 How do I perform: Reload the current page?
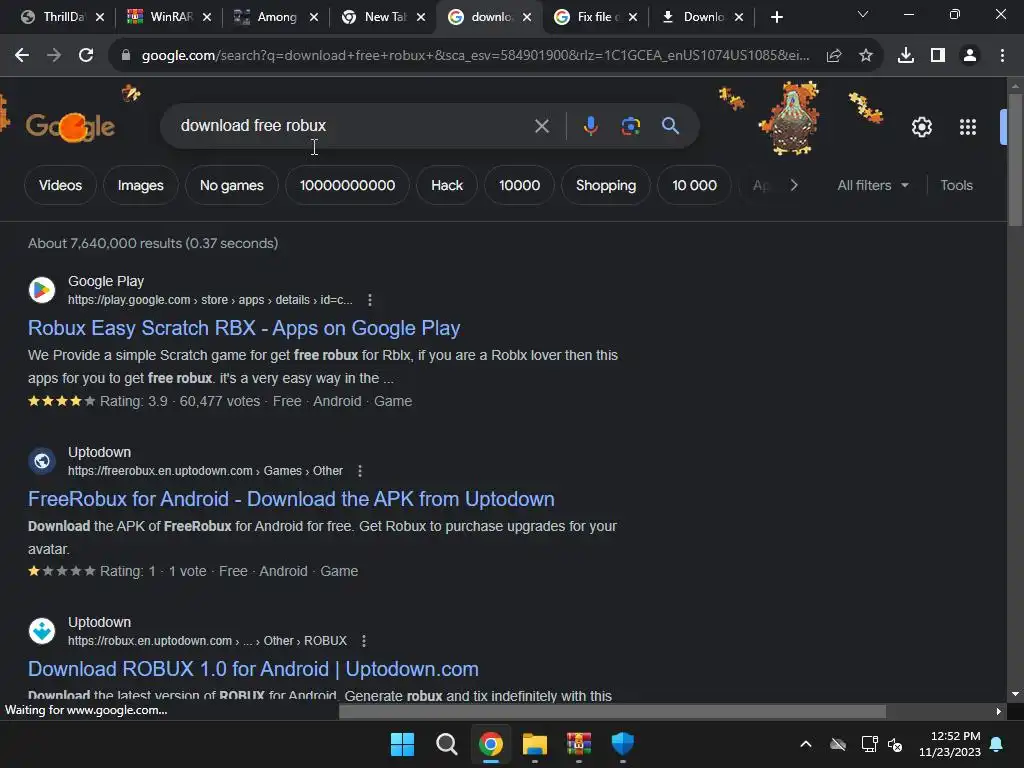[86, 56]
